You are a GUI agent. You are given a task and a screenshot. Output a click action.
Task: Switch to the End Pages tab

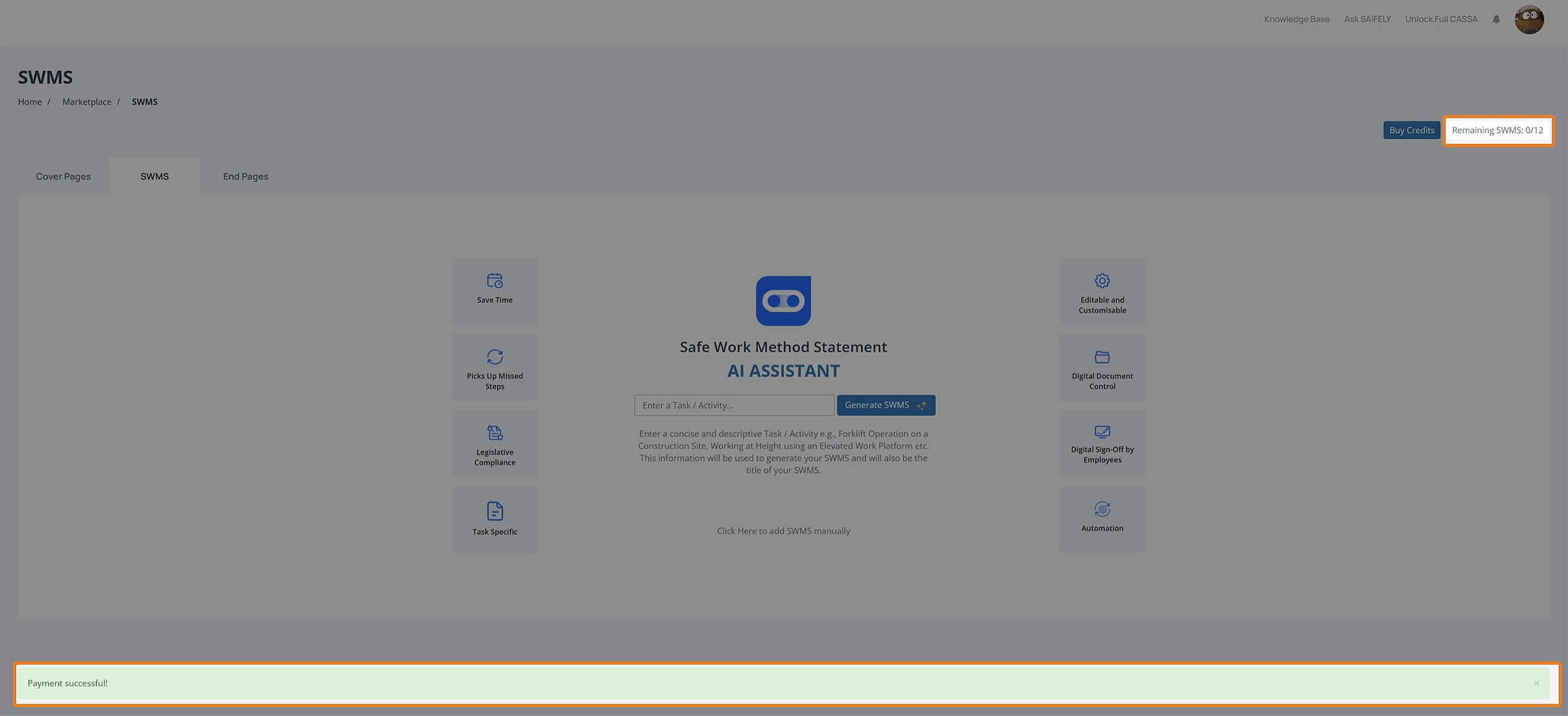click(245, 176)
